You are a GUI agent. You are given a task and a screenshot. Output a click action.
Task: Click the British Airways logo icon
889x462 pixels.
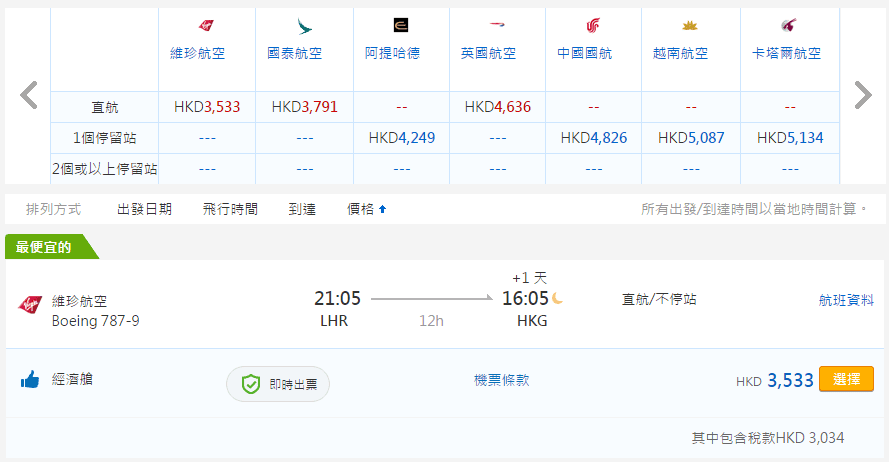497,25
